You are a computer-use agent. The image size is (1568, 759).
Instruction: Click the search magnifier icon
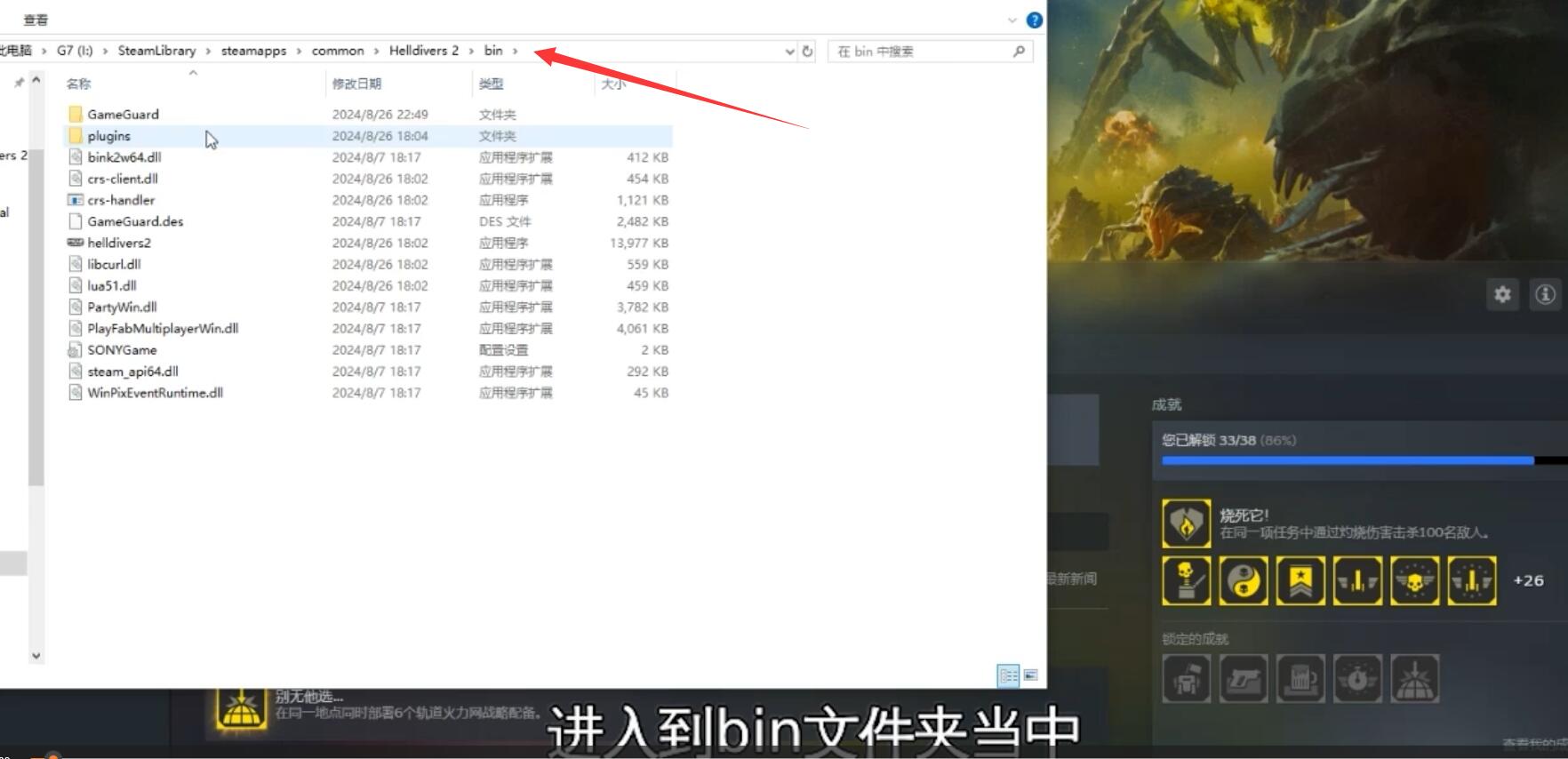(1019, 52)
